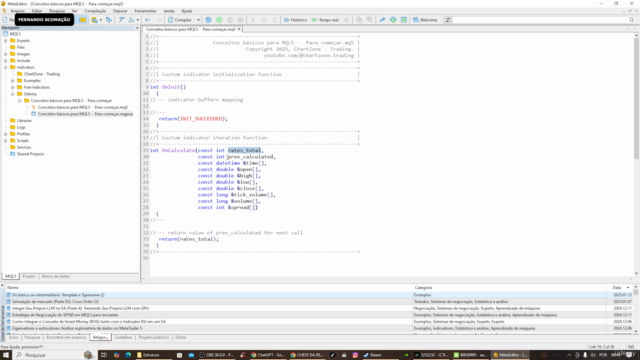The width and height of the screenshot is (640, 360).
Task: Click the terminal window icon before Welcome
Action: pyautogui.click(x=404, y=20)
